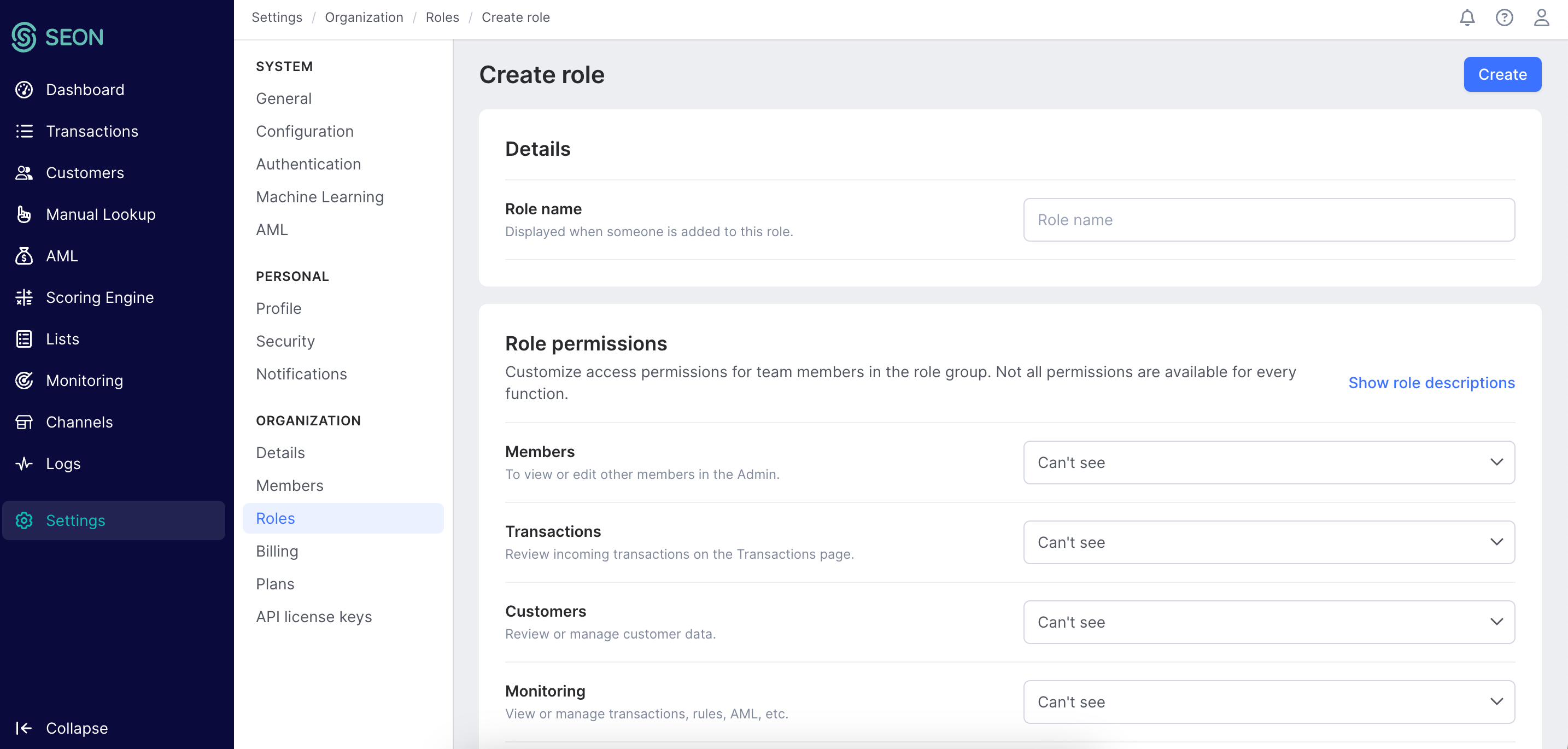Viewport: 1568px width, 749px height.
Task: Open the Channels page
Action: coord(80,422)
